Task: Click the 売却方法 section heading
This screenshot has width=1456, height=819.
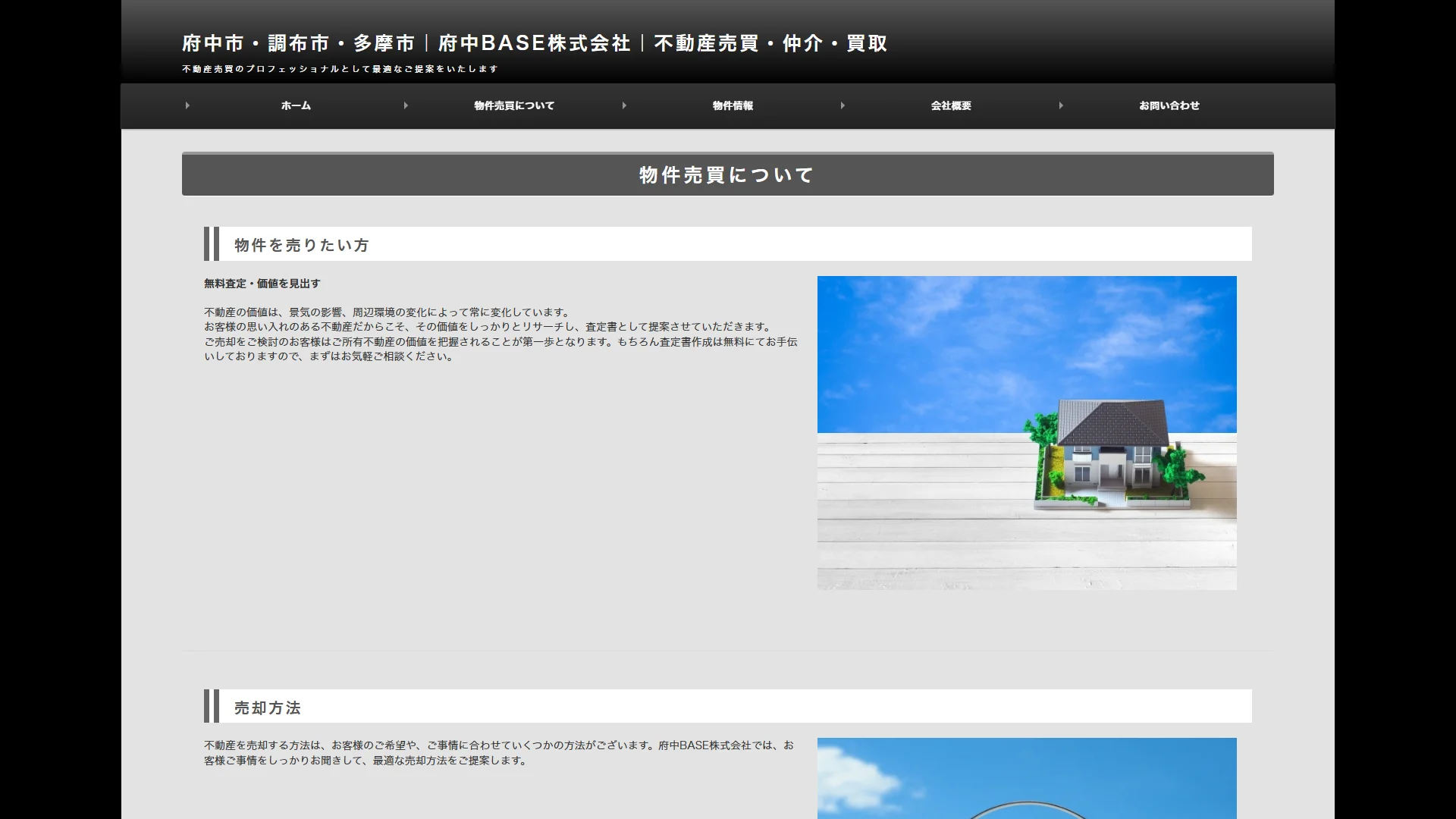Action: coord(728,706)
